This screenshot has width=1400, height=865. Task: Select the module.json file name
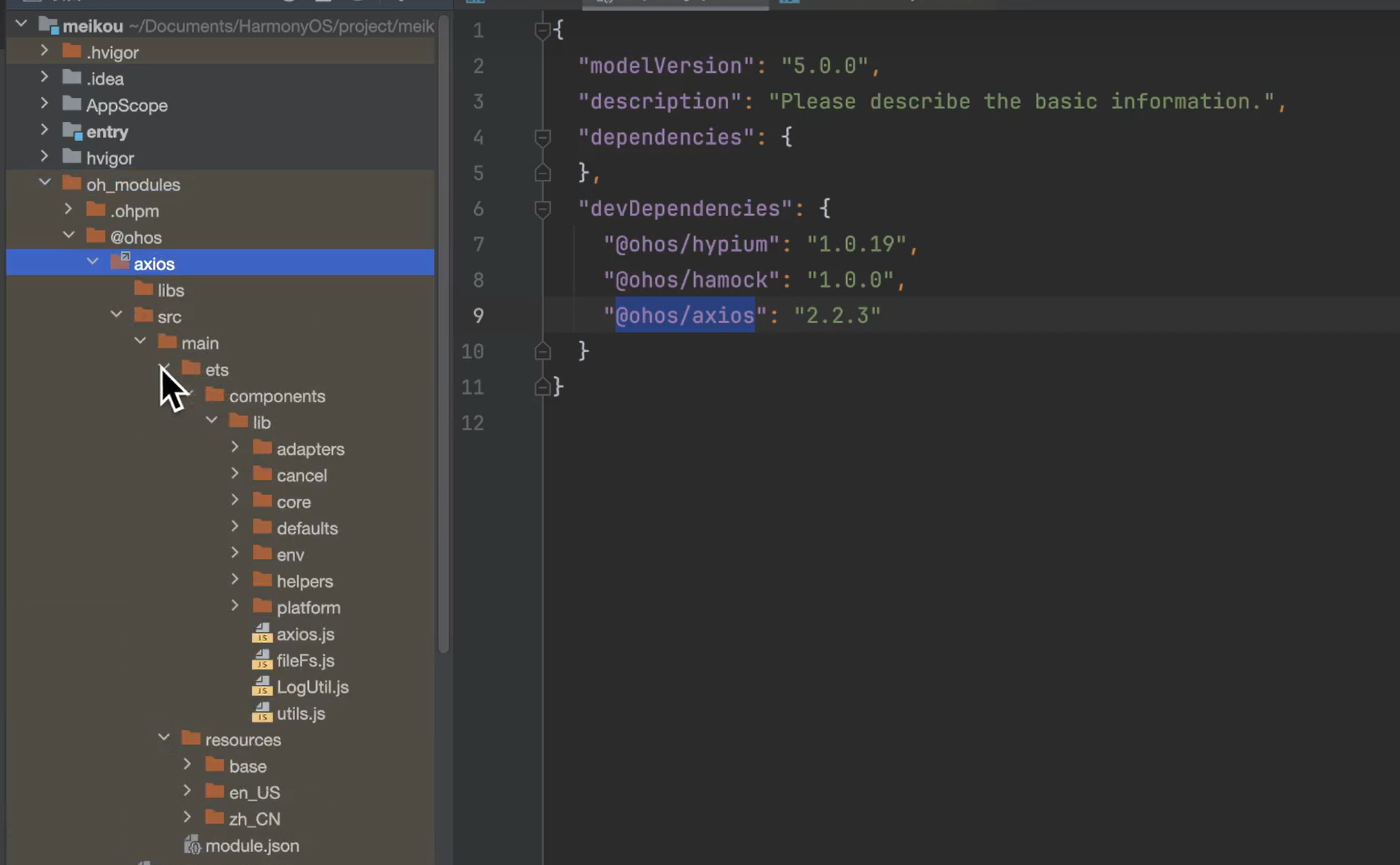[x=252, y=845]
